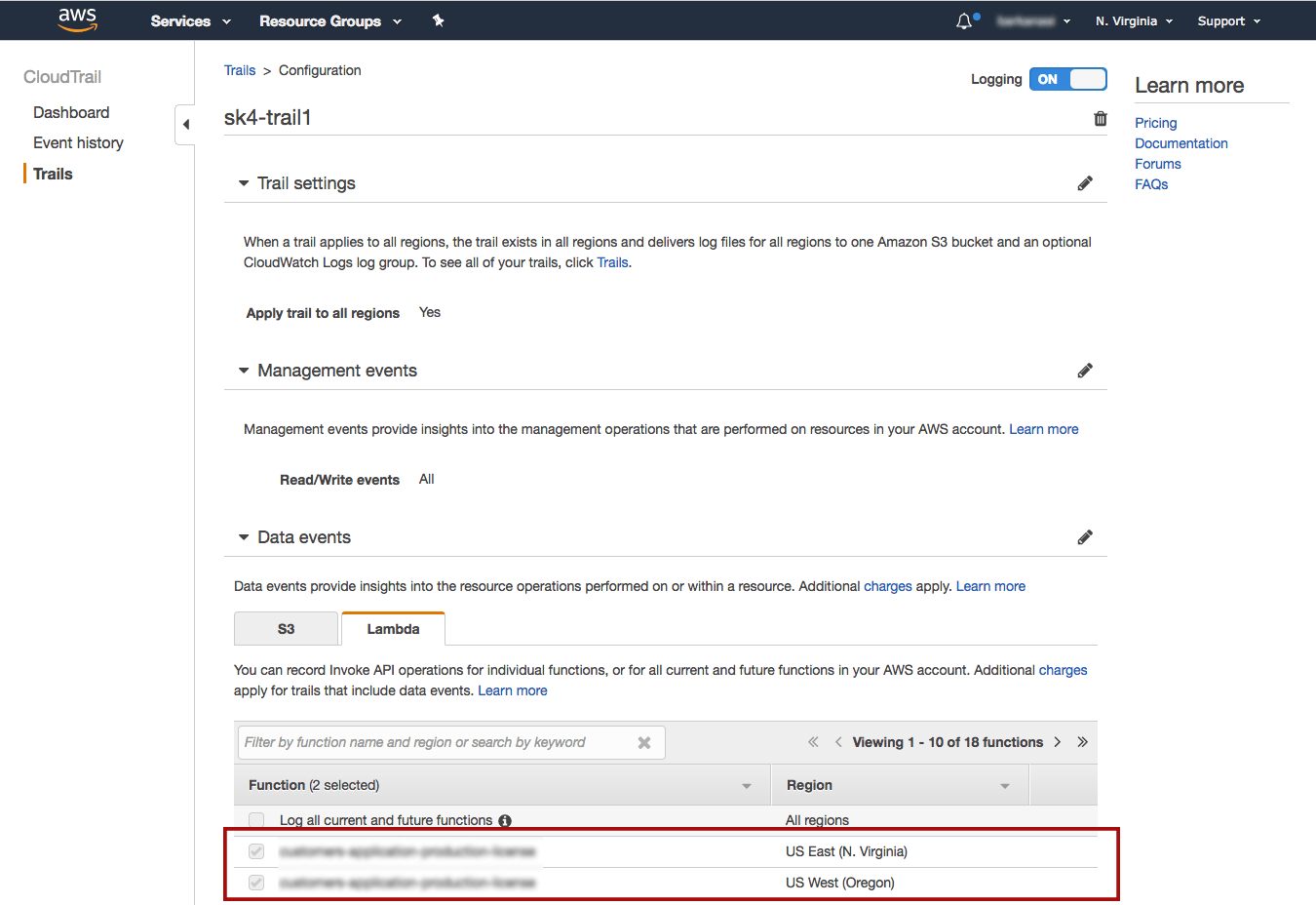The image size is (1316, 905).
Task: Edit Management events with pencil icon
Action: 1085,371
